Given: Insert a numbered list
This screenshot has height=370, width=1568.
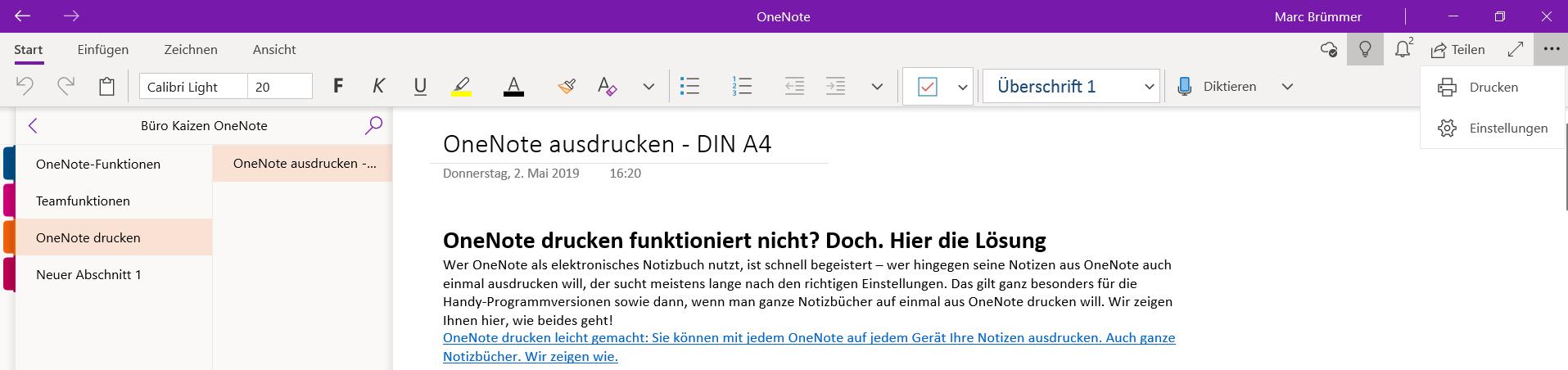Looking at the screenshot, I should [742, 86].
